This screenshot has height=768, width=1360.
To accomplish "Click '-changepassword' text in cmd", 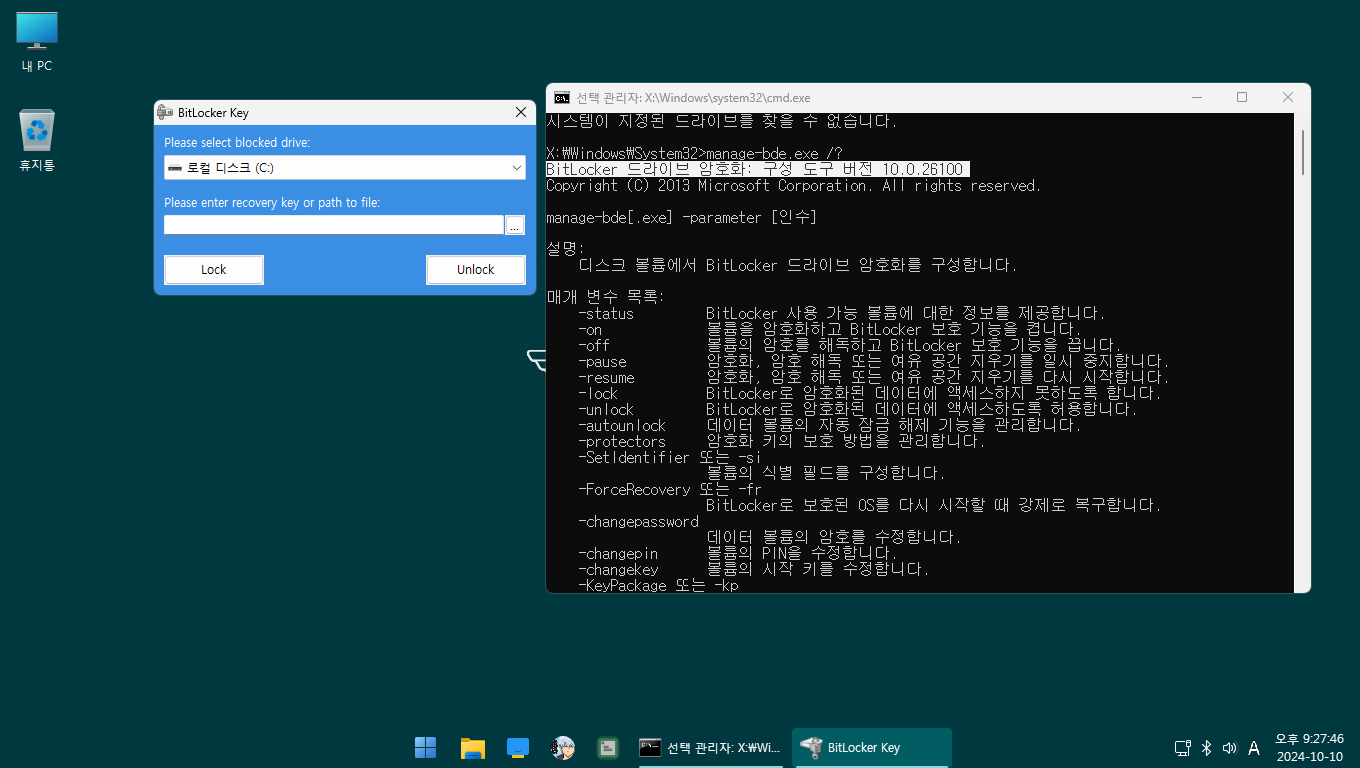I will point(638,521).
